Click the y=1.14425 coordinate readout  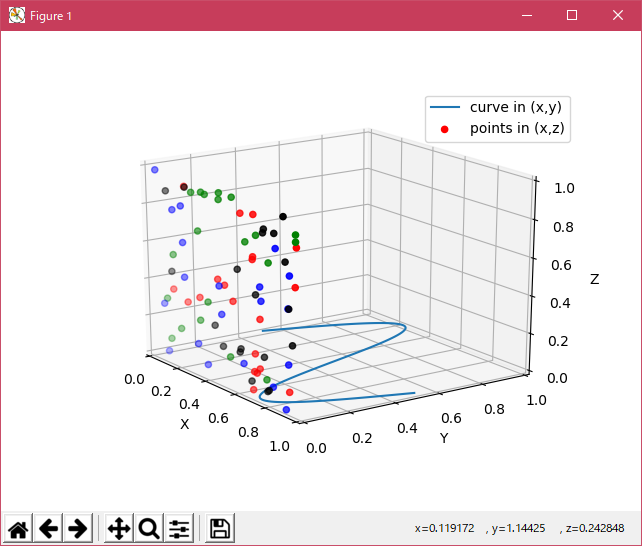518,528
